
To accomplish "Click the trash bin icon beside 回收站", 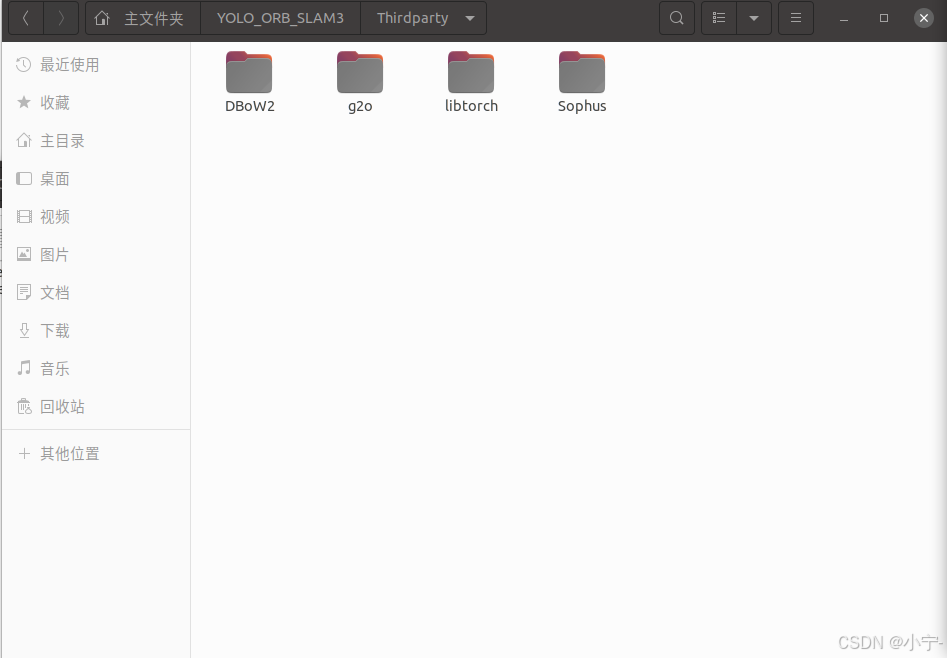I will (24, 406).
